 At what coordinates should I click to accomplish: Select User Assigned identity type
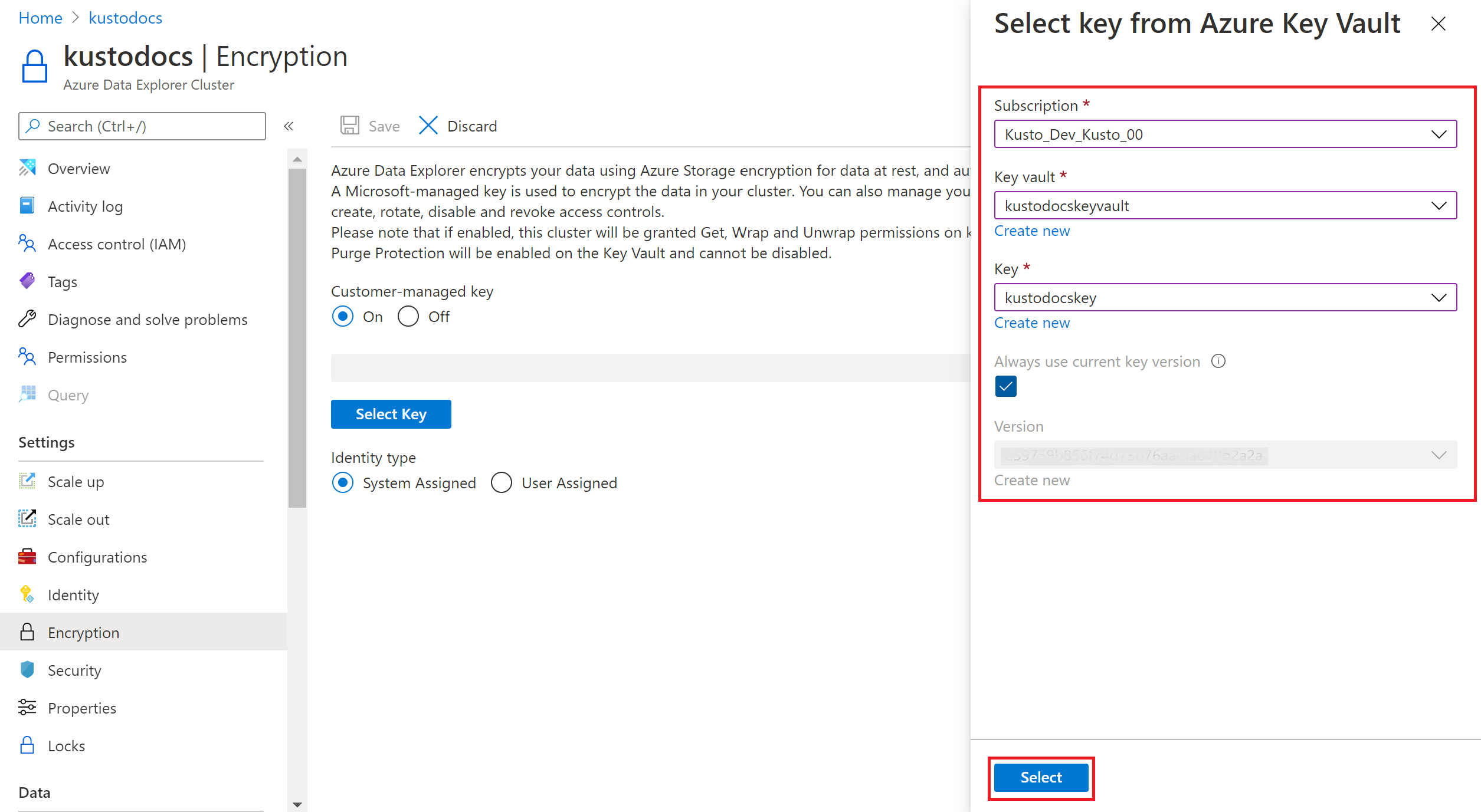pyautogui.click(x=499, y=483)
